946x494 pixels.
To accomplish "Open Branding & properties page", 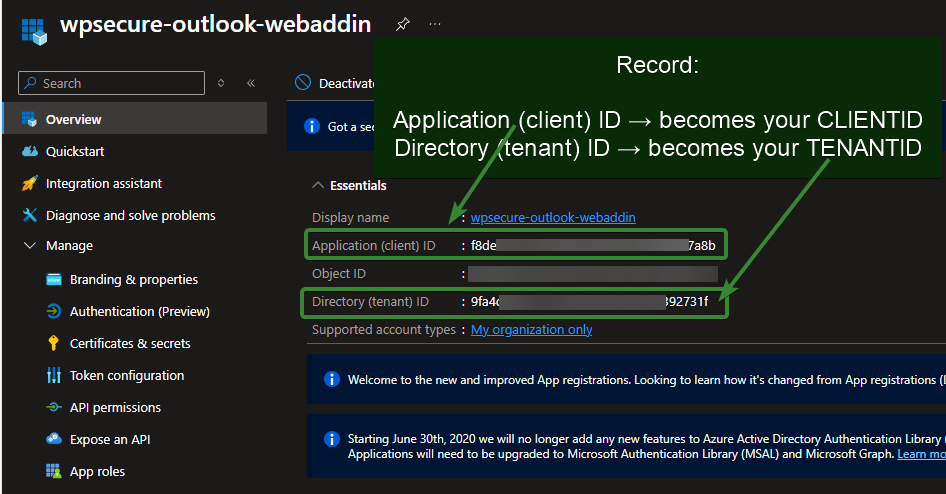I will tap(133, 280).
